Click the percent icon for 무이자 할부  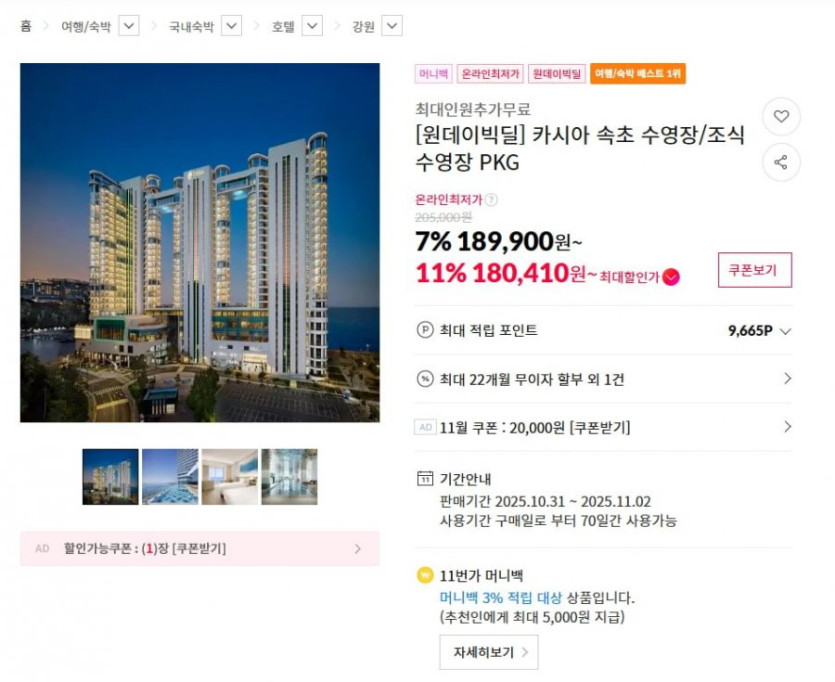425,379
